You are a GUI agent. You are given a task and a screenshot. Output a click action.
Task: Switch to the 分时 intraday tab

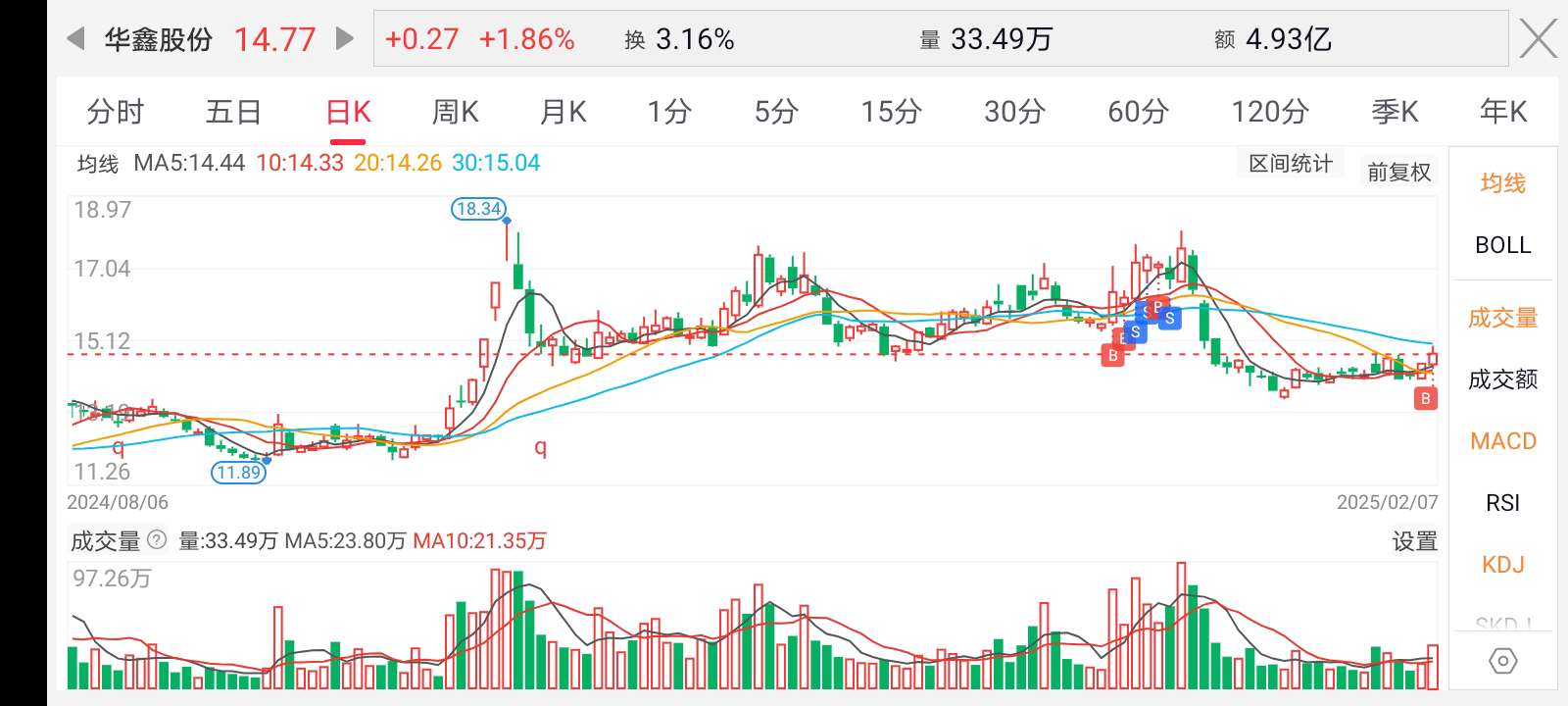tap(116, 112)
